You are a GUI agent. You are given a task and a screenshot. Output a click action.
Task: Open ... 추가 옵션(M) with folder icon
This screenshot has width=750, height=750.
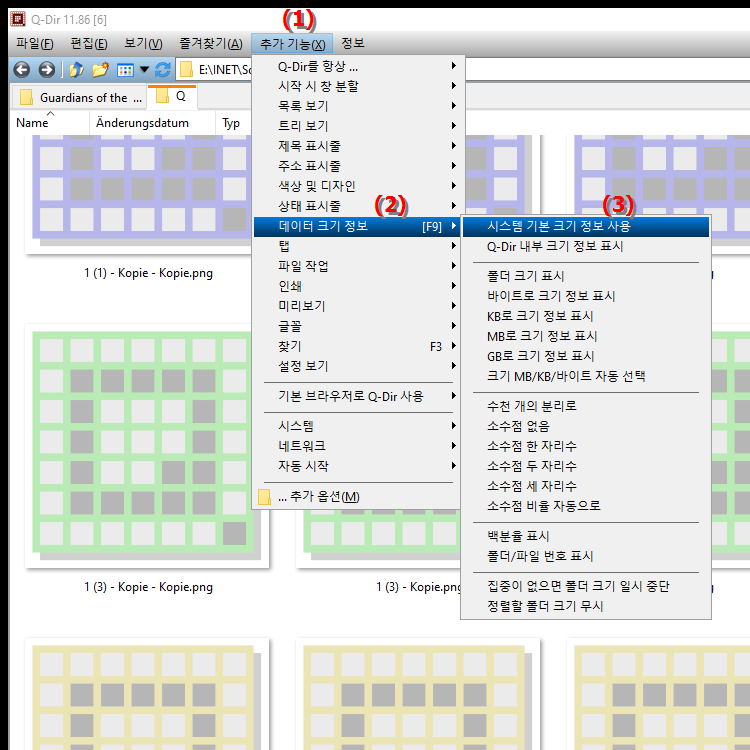coord(357,496)
